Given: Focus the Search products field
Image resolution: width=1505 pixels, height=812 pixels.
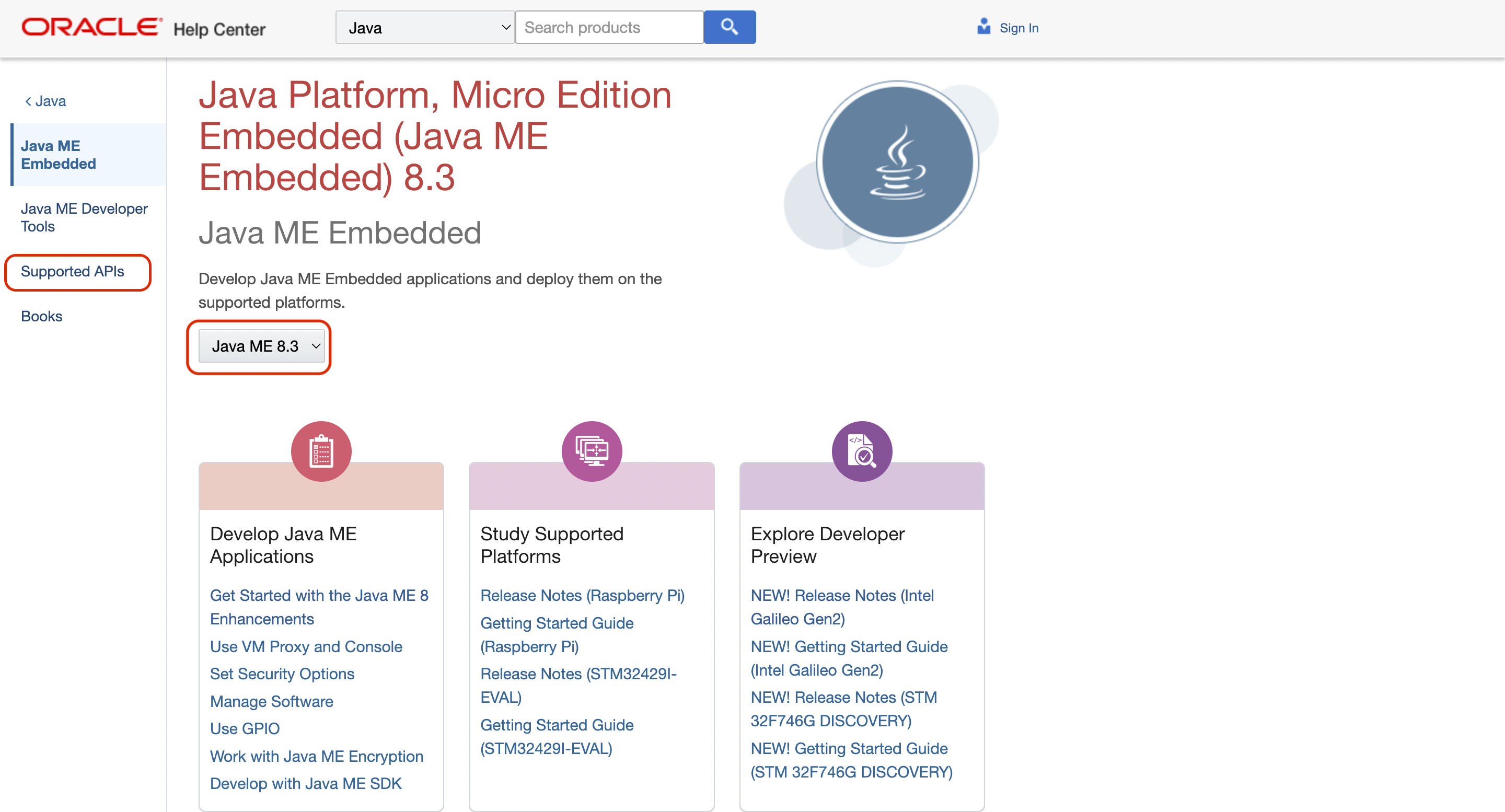Looking at the screenshot, I should click(609, 28).
